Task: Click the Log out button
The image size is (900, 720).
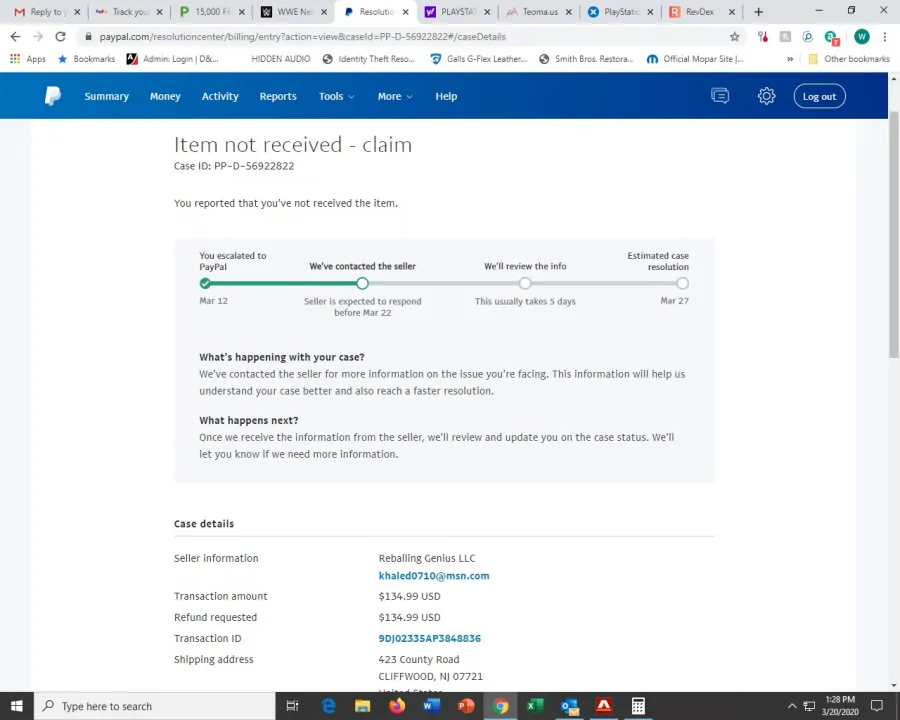Action: point(819,96)
